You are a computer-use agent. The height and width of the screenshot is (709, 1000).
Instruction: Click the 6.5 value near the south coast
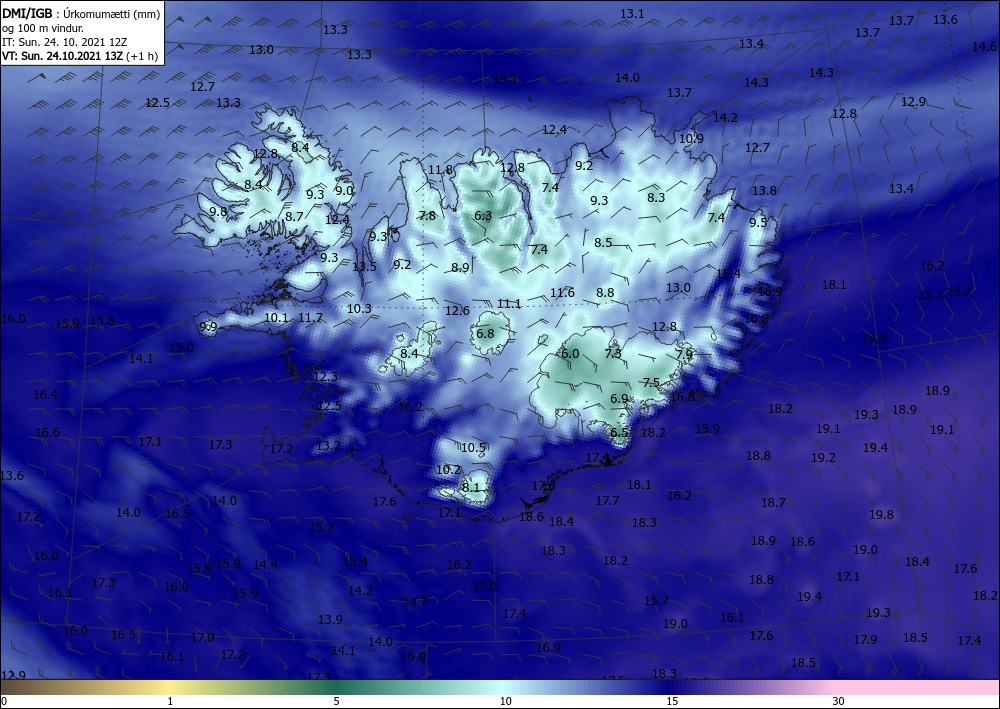[619, 432]
